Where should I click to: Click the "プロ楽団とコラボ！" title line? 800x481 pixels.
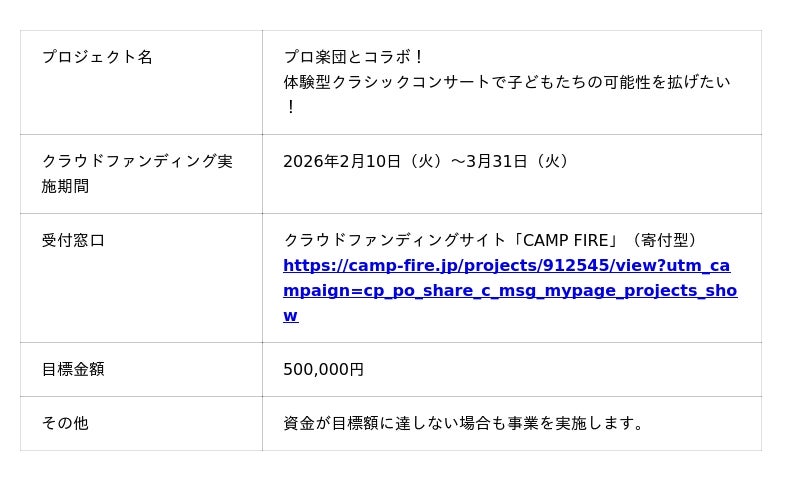tap(355, 57)
